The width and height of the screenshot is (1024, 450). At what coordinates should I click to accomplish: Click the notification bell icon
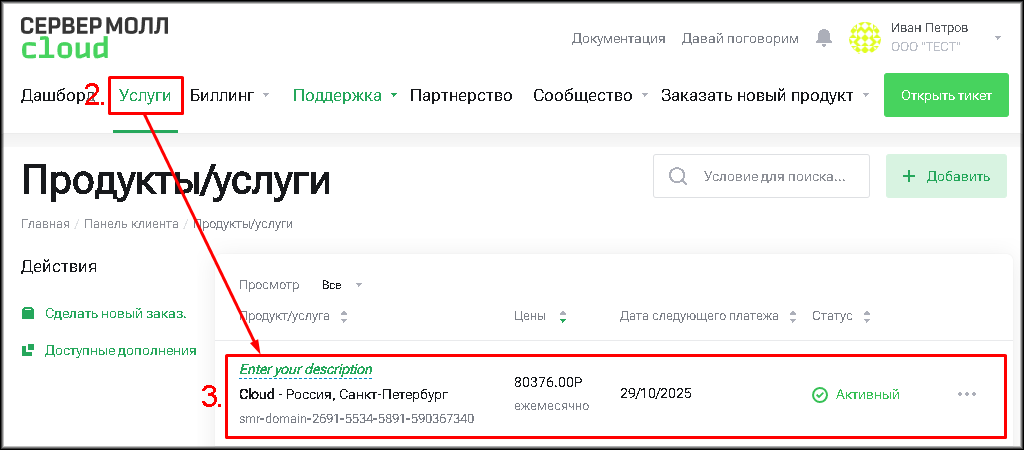tap(824, 38)
